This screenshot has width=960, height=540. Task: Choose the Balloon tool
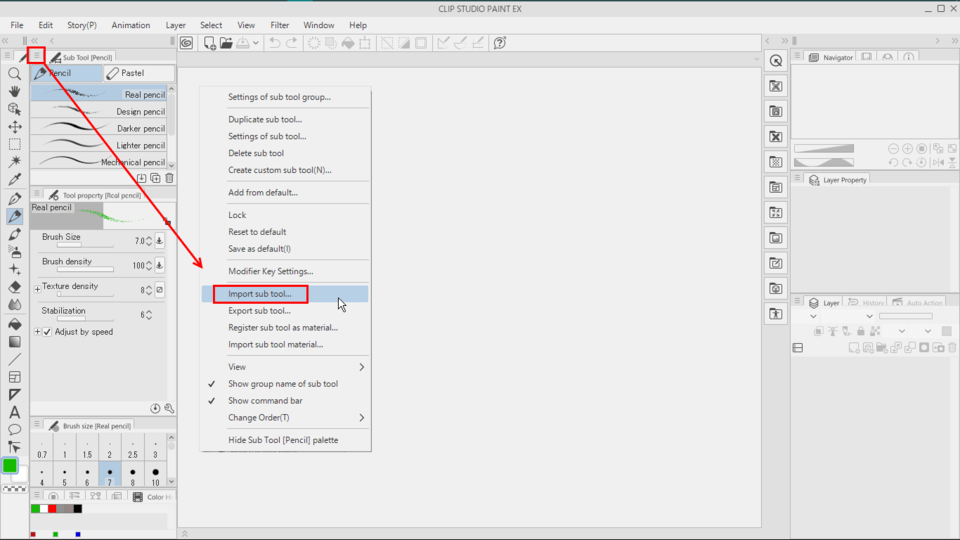(x=15, y=429)
